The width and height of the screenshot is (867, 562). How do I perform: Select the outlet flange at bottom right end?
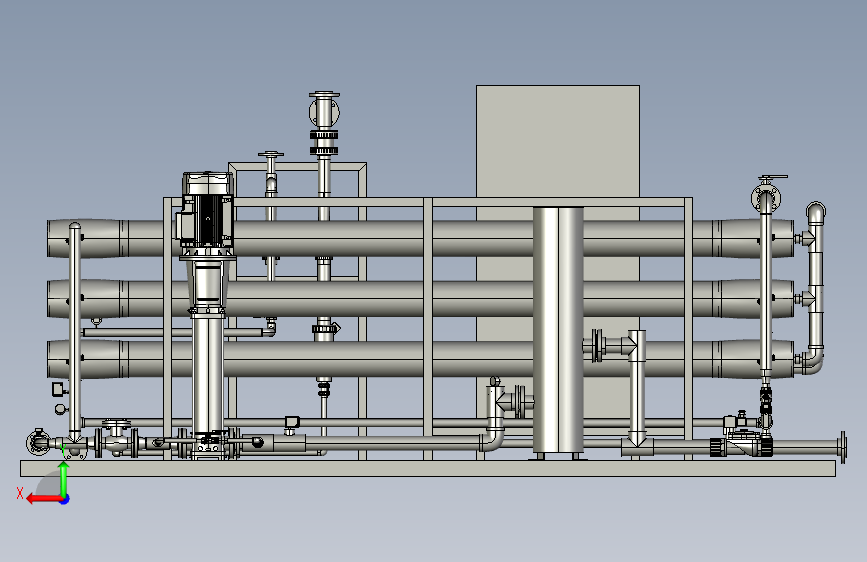(842, 447)
